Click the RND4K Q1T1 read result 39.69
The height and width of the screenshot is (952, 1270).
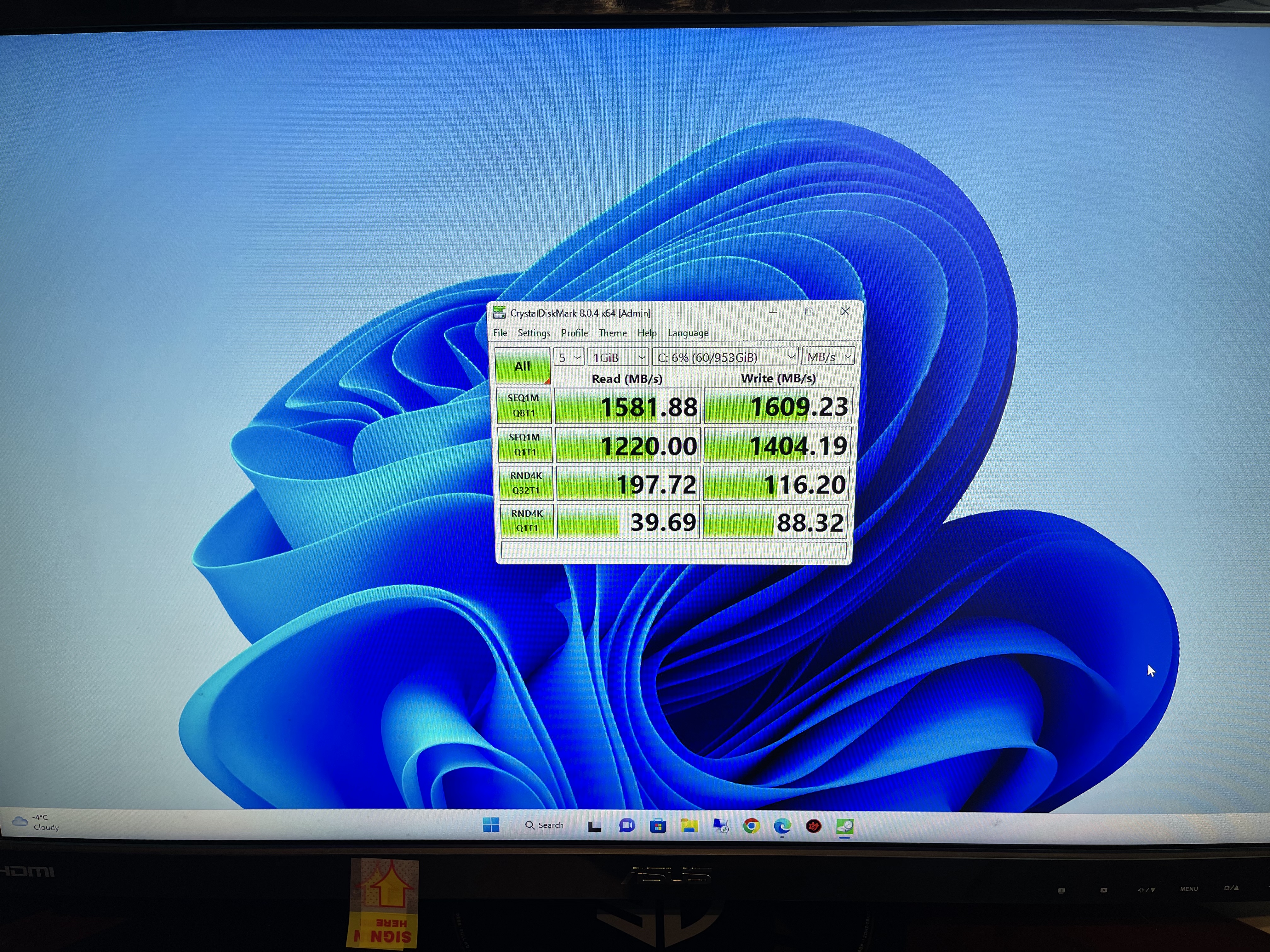(x=629, y=522)
